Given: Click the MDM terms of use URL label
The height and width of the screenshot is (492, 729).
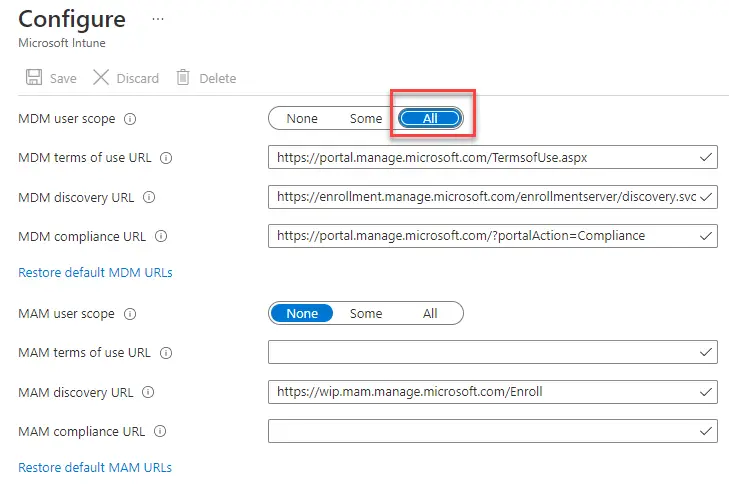Looking at the screenshot, I should [x=85, y=158].
